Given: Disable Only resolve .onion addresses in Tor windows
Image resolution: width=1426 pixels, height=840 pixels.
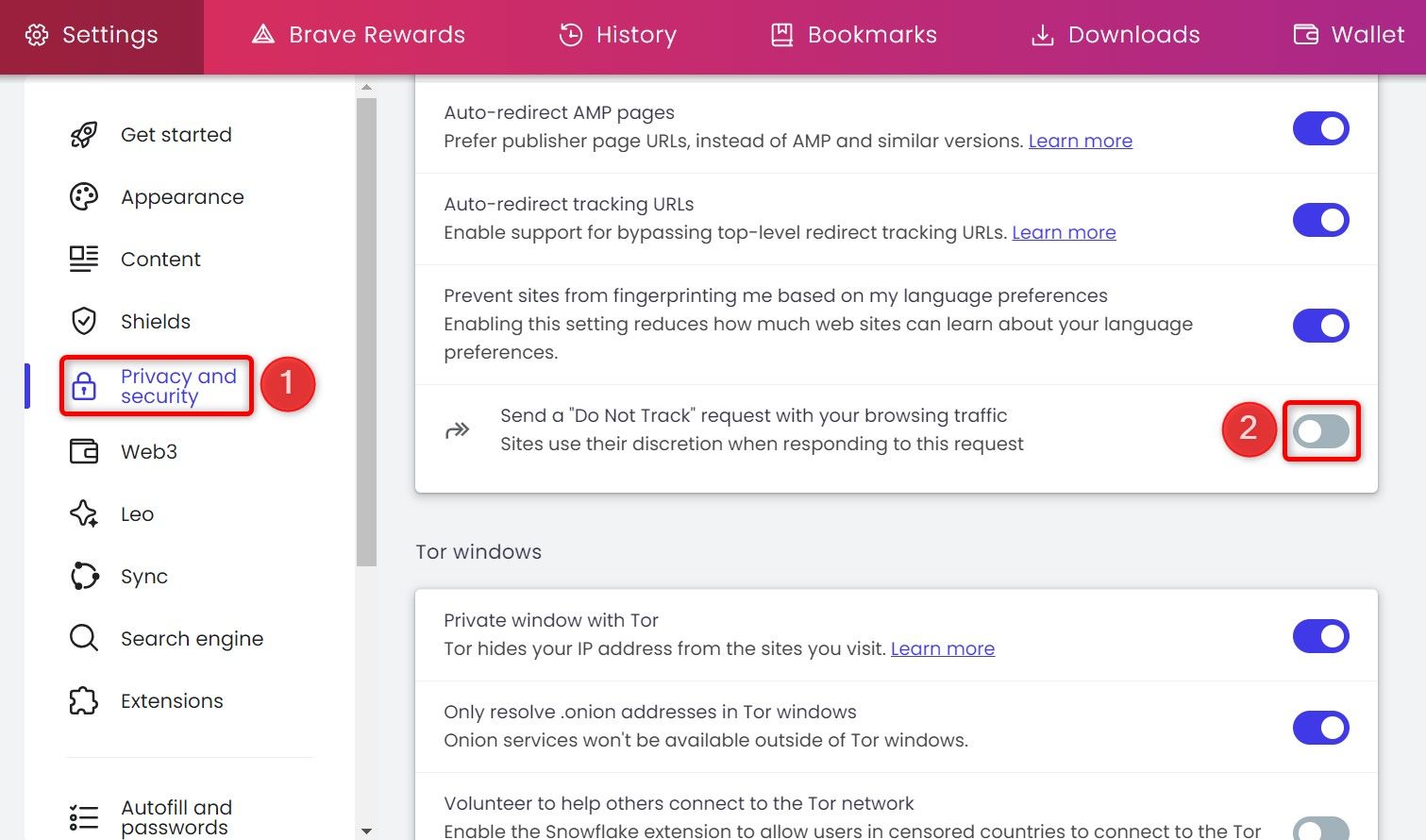Looking at the screenshot, I should [1320, 727].
